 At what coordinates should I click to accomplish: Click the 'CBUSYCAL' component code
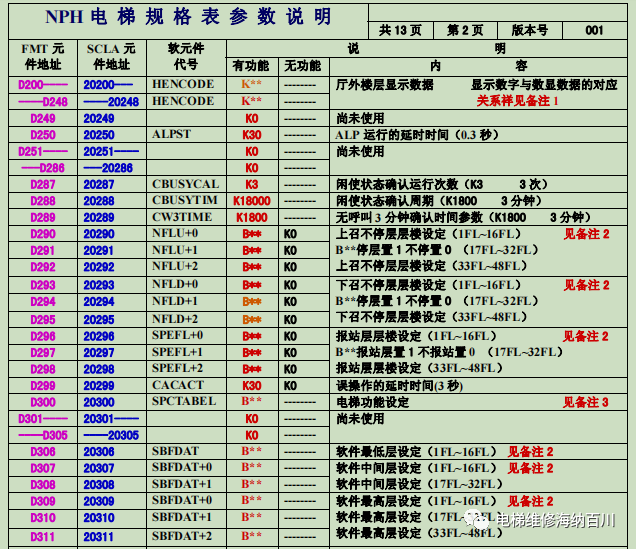click(185, 184)
